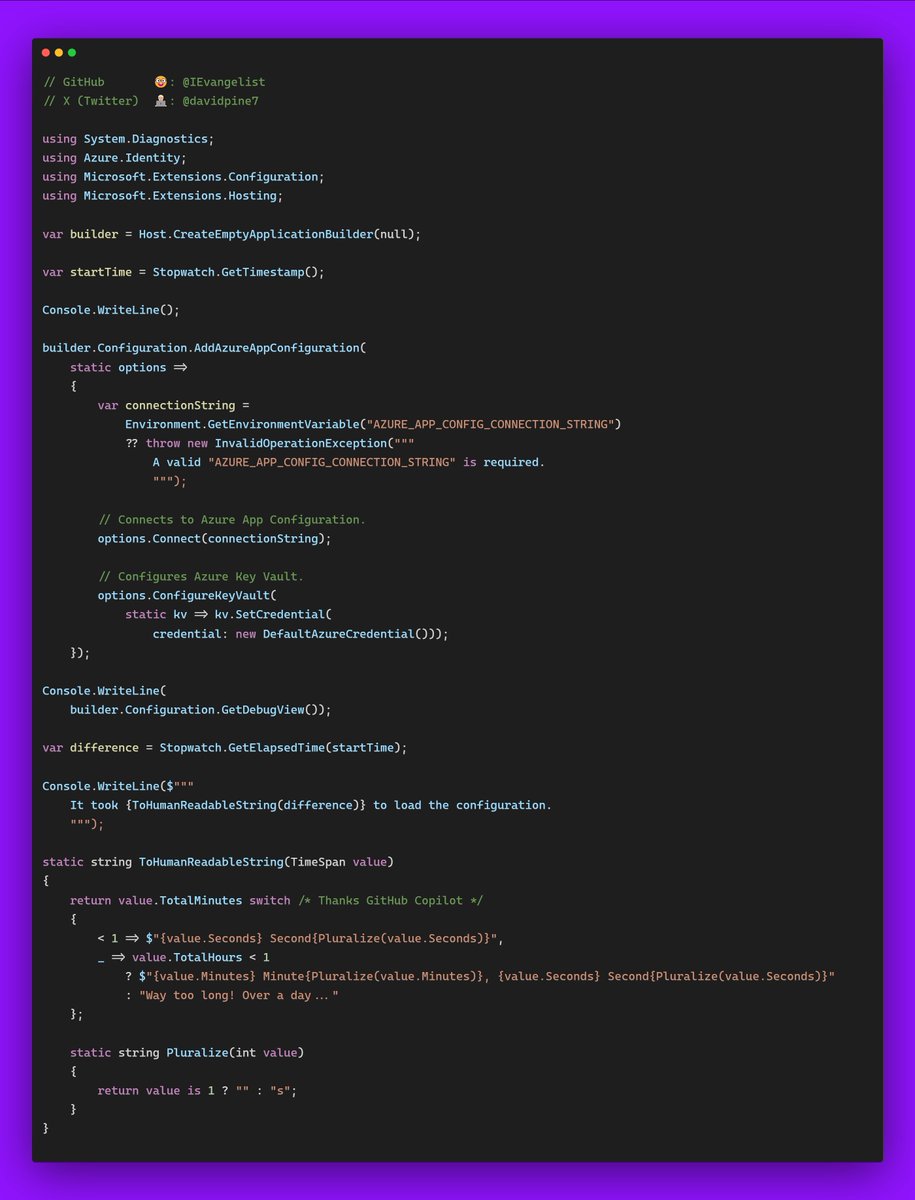
Task: Click the null-coalescing operator before throw new
Action: pos(134,443)
